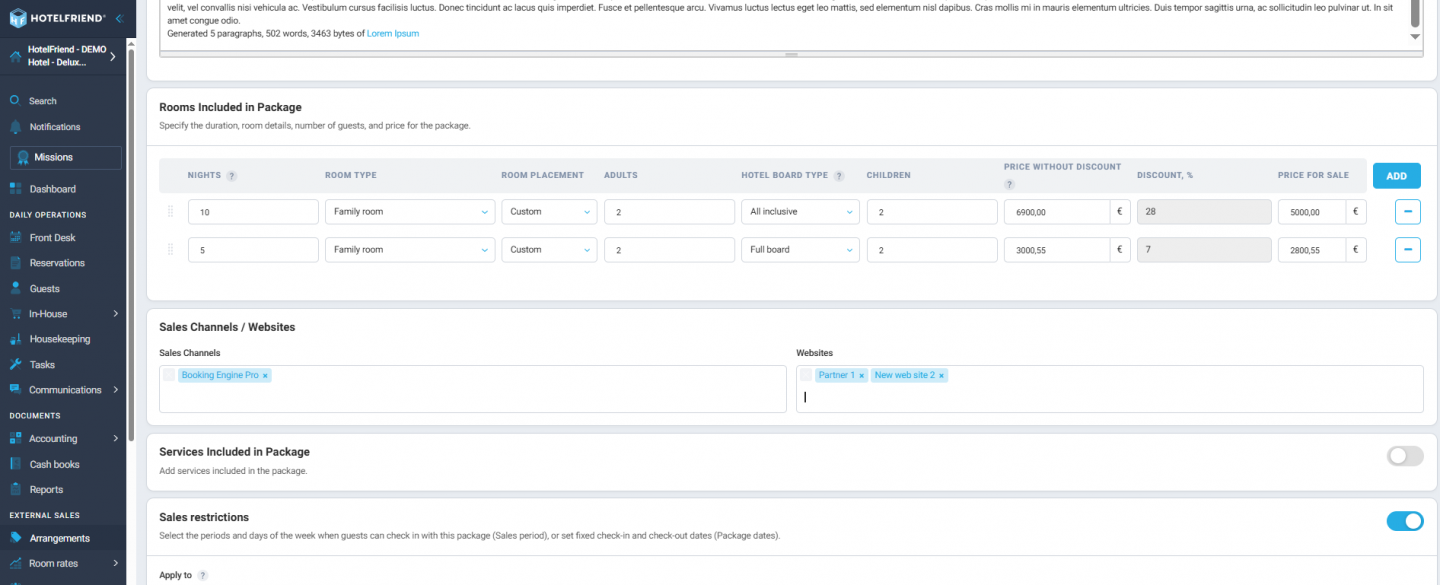
Task: Open Room Type dropdown in first row
Action: (409, 212)
